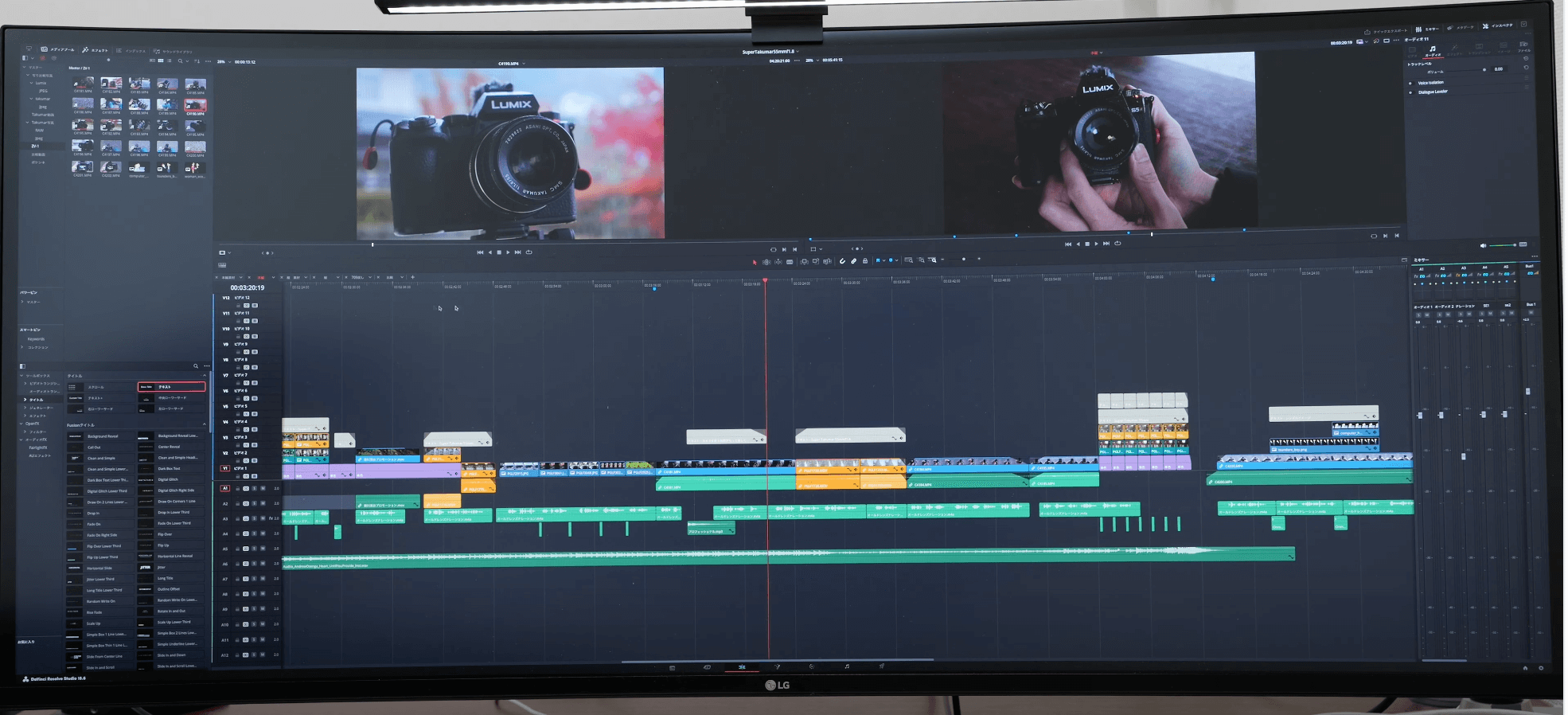Open the Effects panel (エフェクト)
This screenshot has width=1568, height=715.
(95, 50)
